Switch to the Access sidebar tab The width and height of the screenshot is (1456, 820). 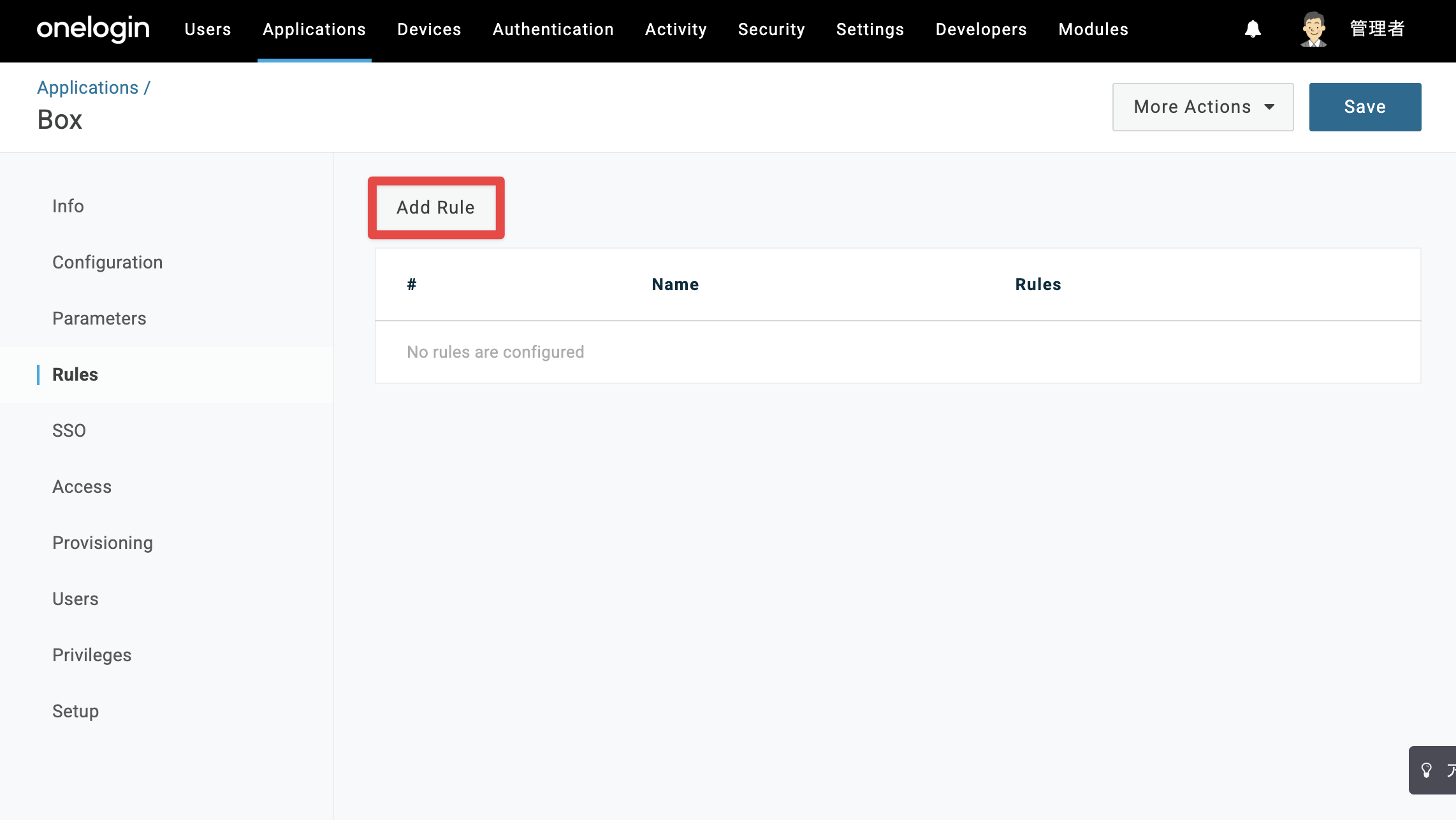(x=82, y=487)
